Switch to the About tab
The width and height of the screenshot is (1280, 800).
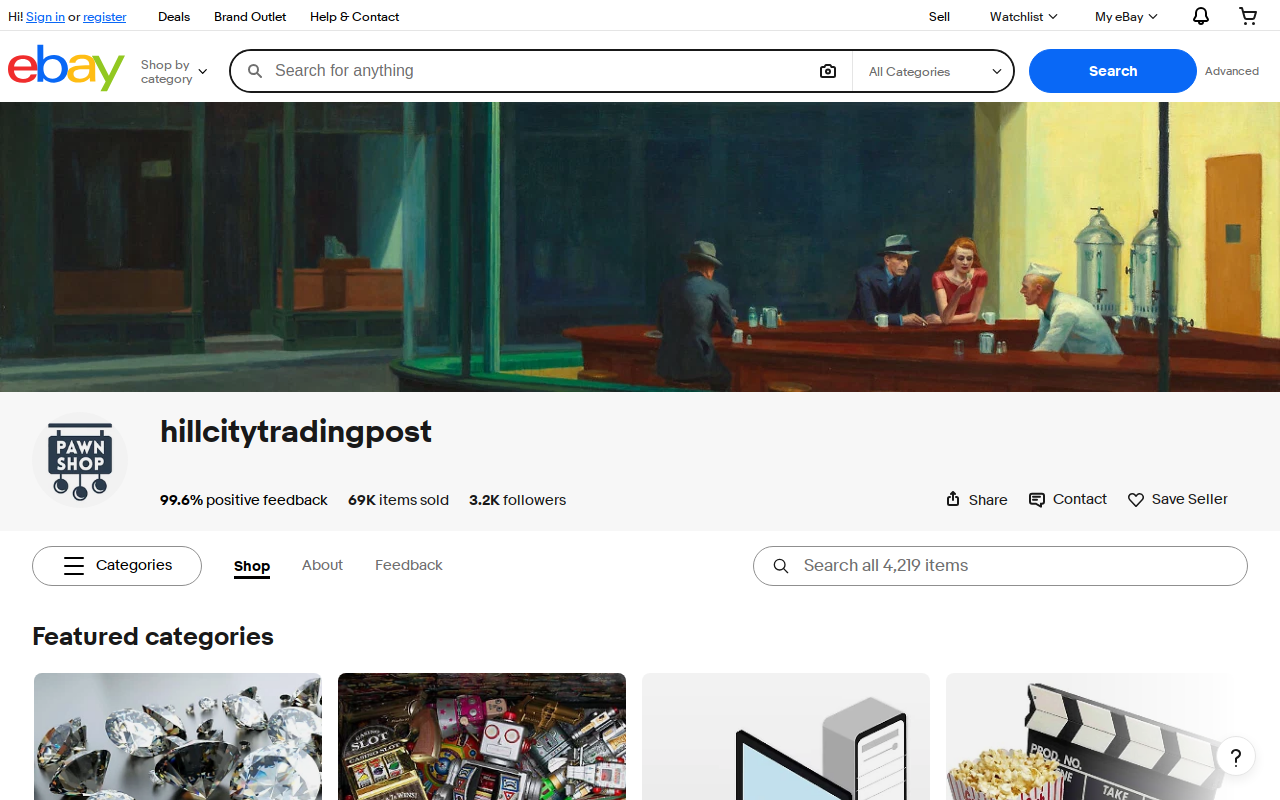[322, 565]
